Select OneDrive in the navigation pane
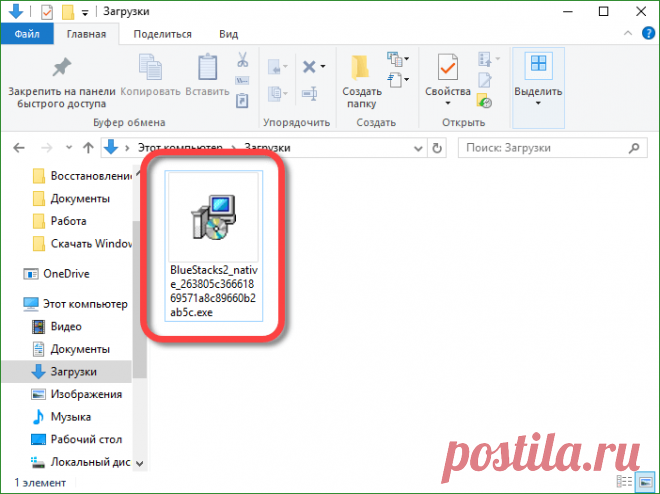The height and width of the screenshot is (494, 660). coord(56,274)
